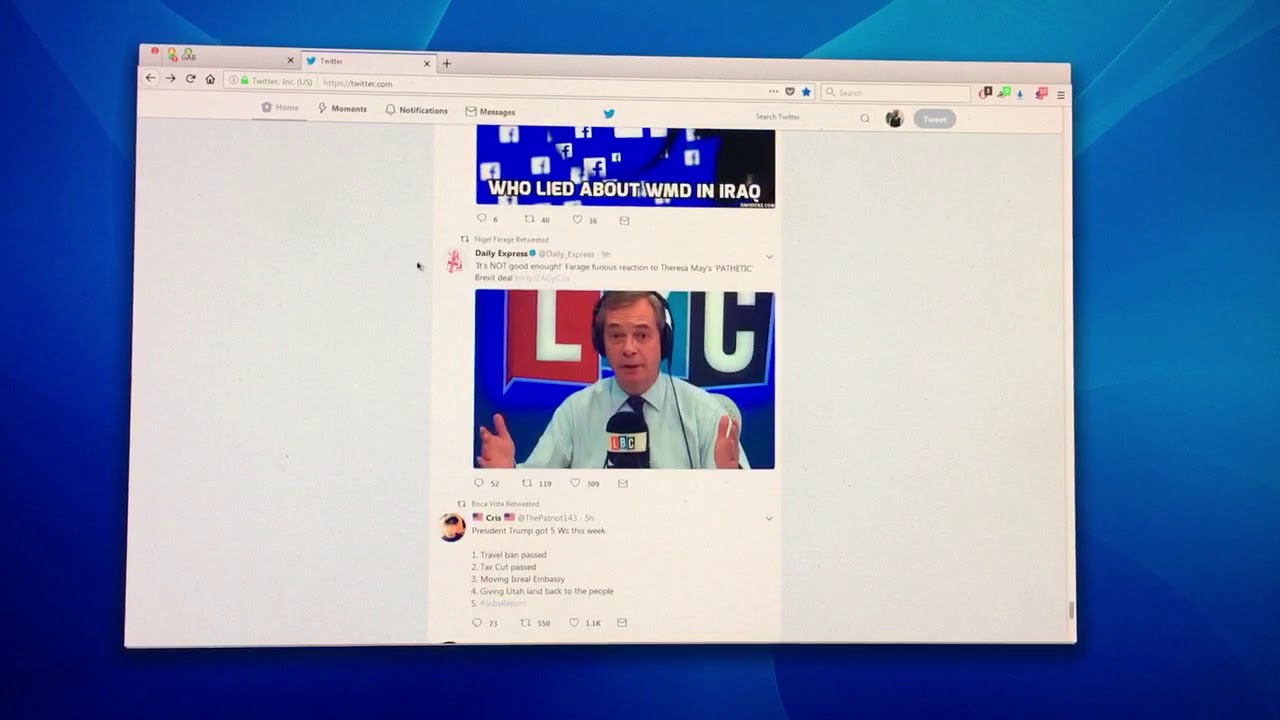The height and width of the screenshot is (720, 1280).
Task: Reply to the Cris tweet
Action: tap(477, 622)
